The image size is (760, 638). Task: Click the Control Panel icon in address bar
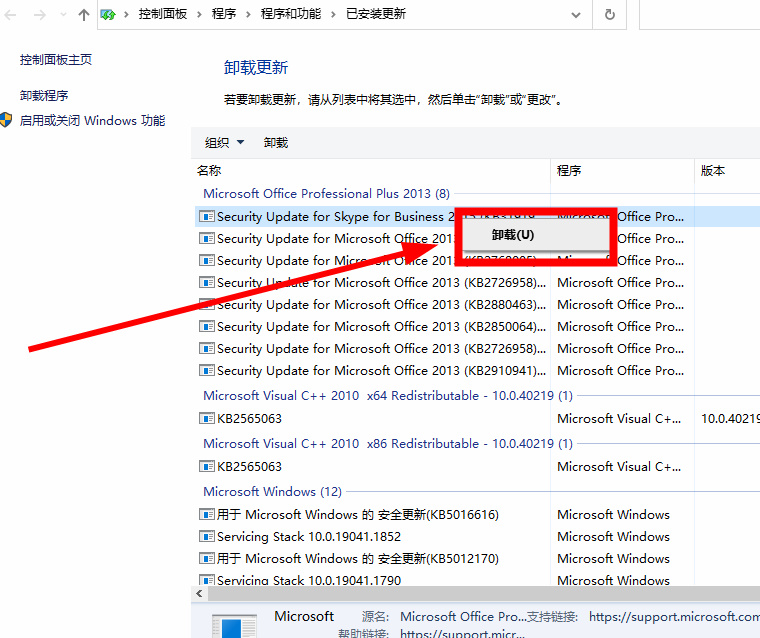coord(109,15)
